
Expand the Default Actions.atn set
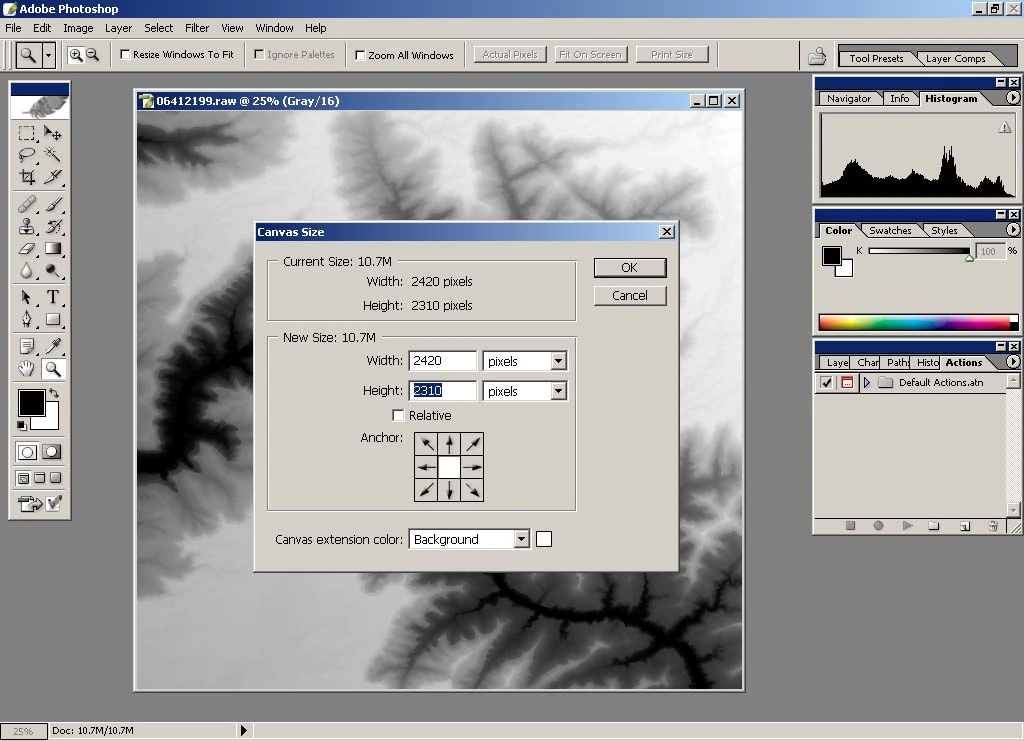867,383
